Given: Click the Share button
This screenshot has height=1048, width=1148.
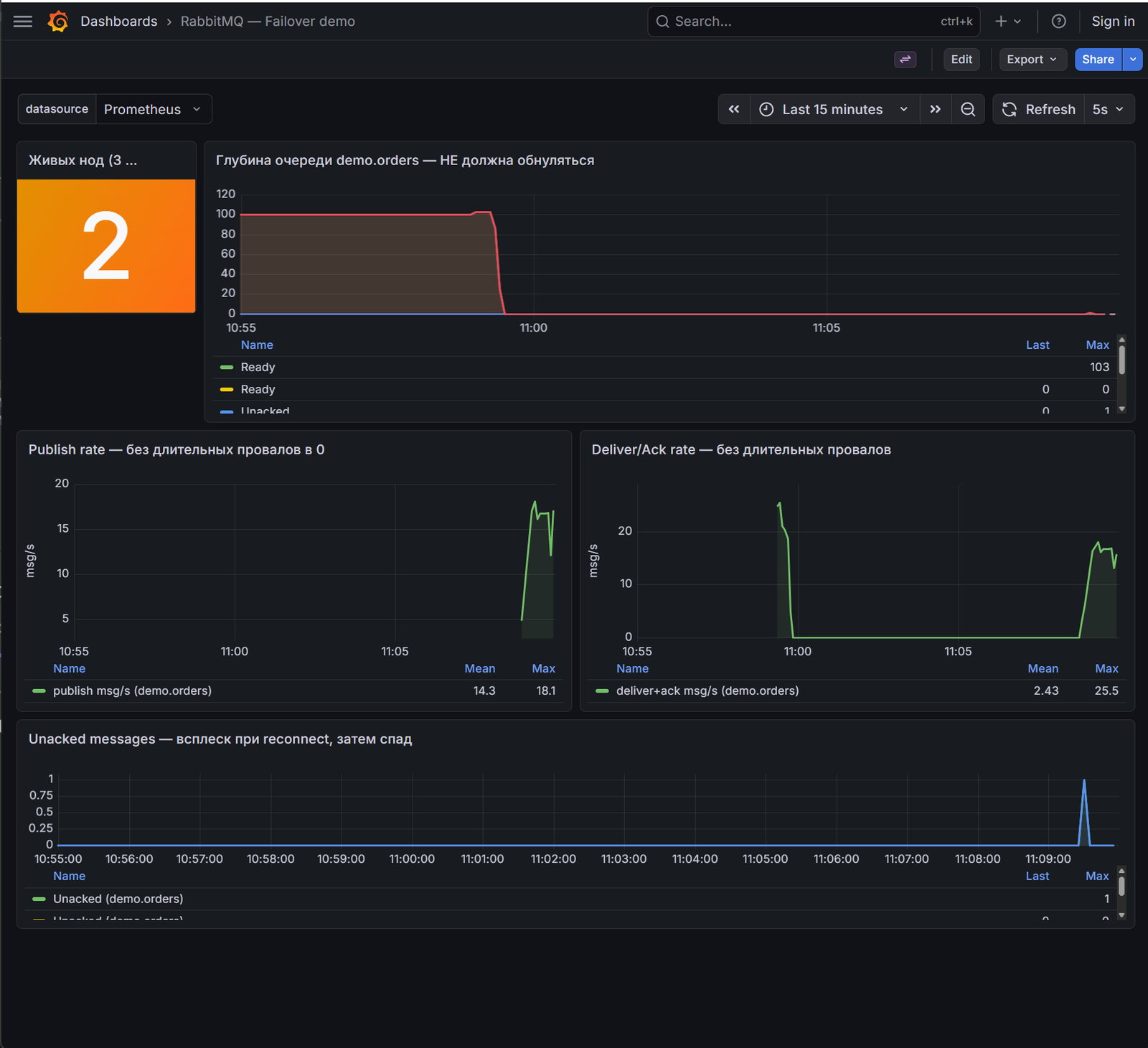Looking at the screenshot, I should coord(1098,60).
